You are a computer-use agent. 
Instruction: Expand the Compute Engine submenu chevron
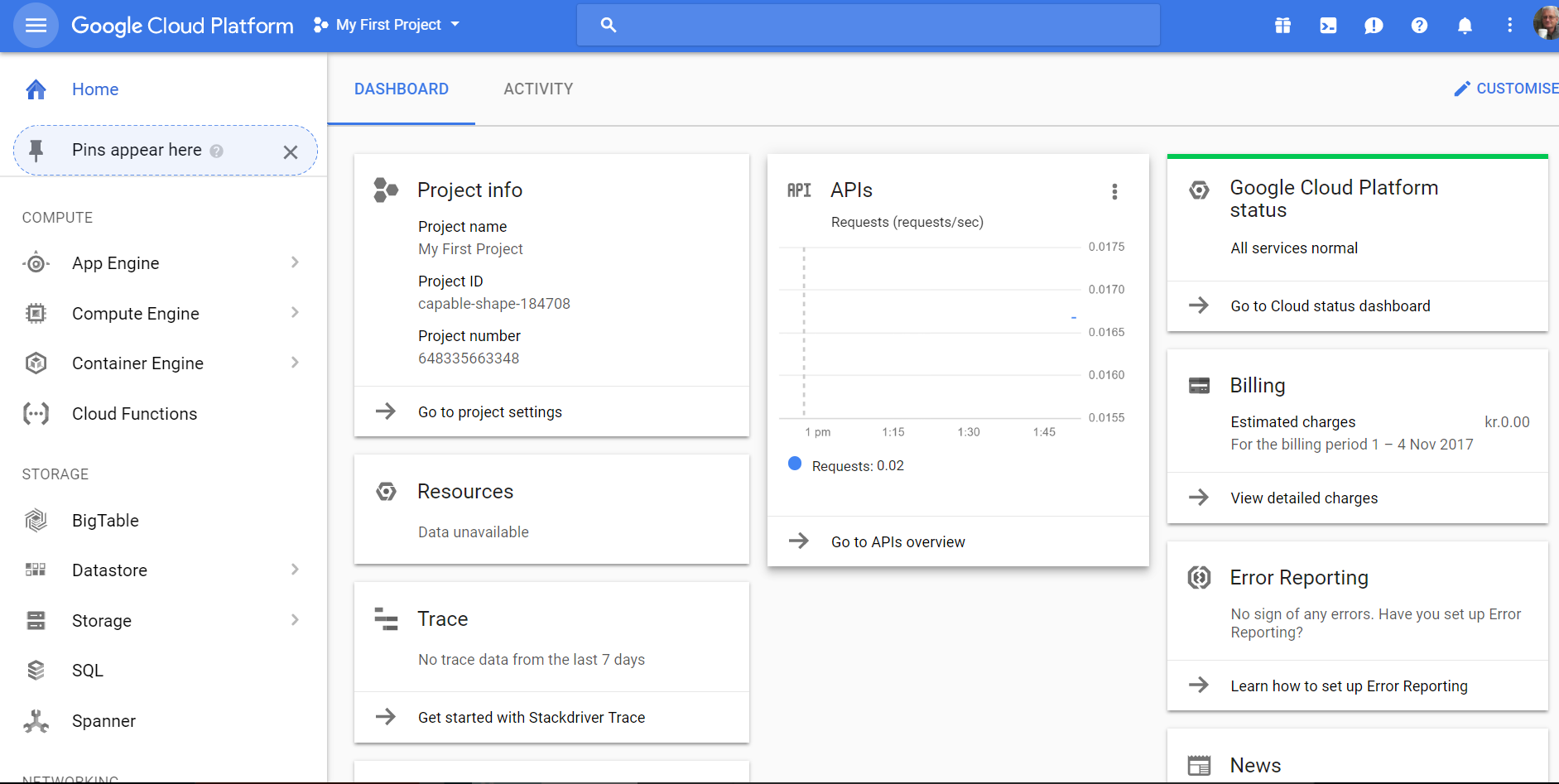point(295,312)
